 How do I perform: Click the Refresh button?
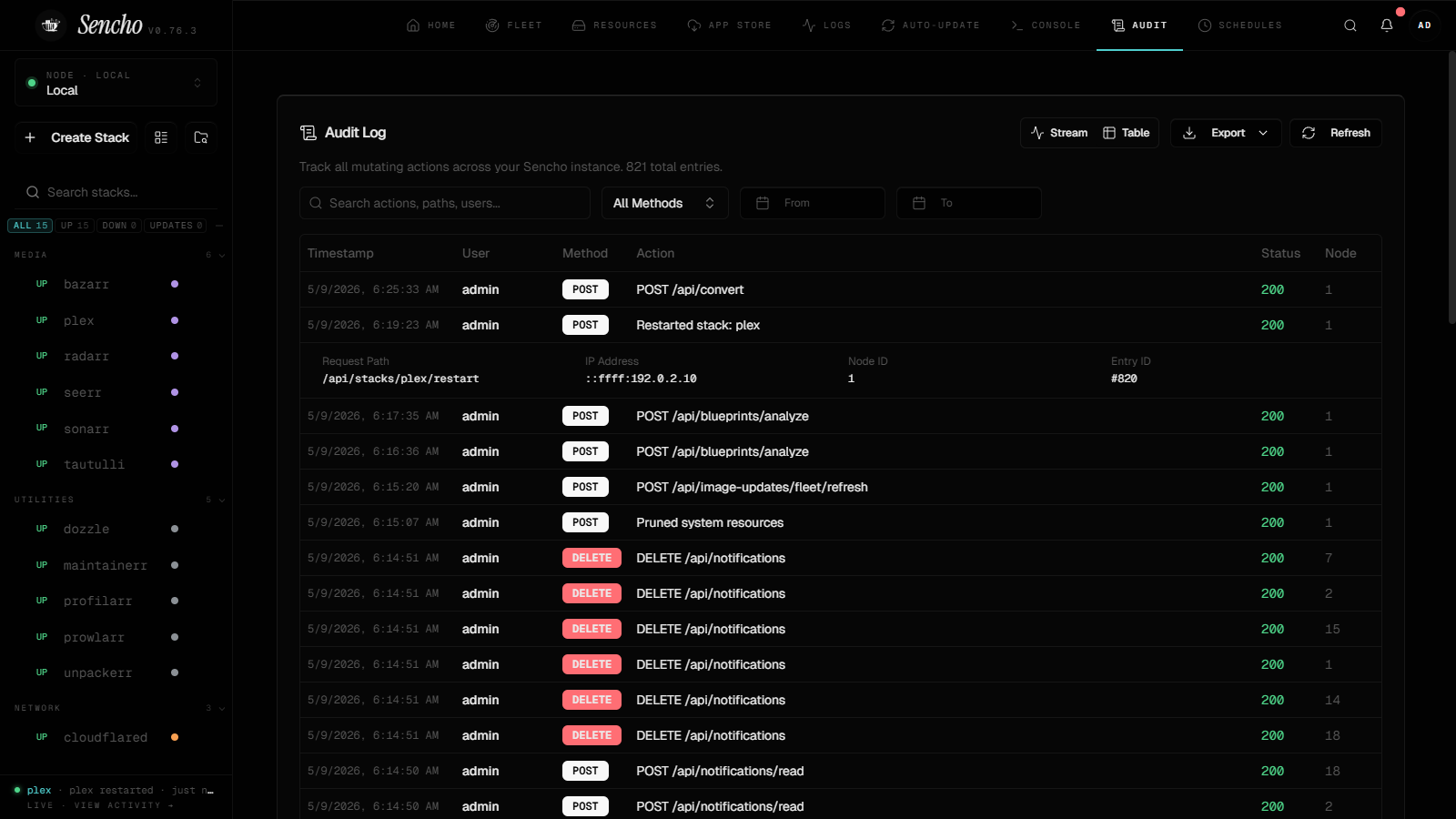click(x=1335, y=133)
